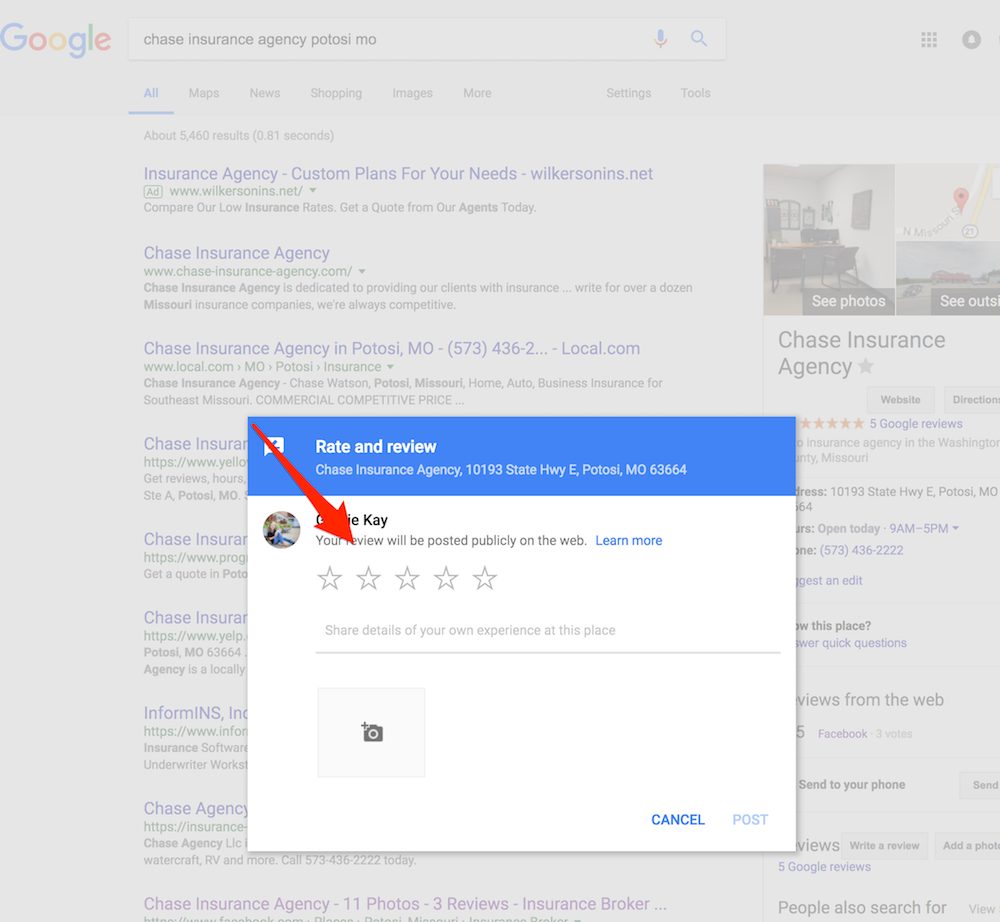
Task: Expand options arrow for wilkersonins.net ad
Action: 312,191
